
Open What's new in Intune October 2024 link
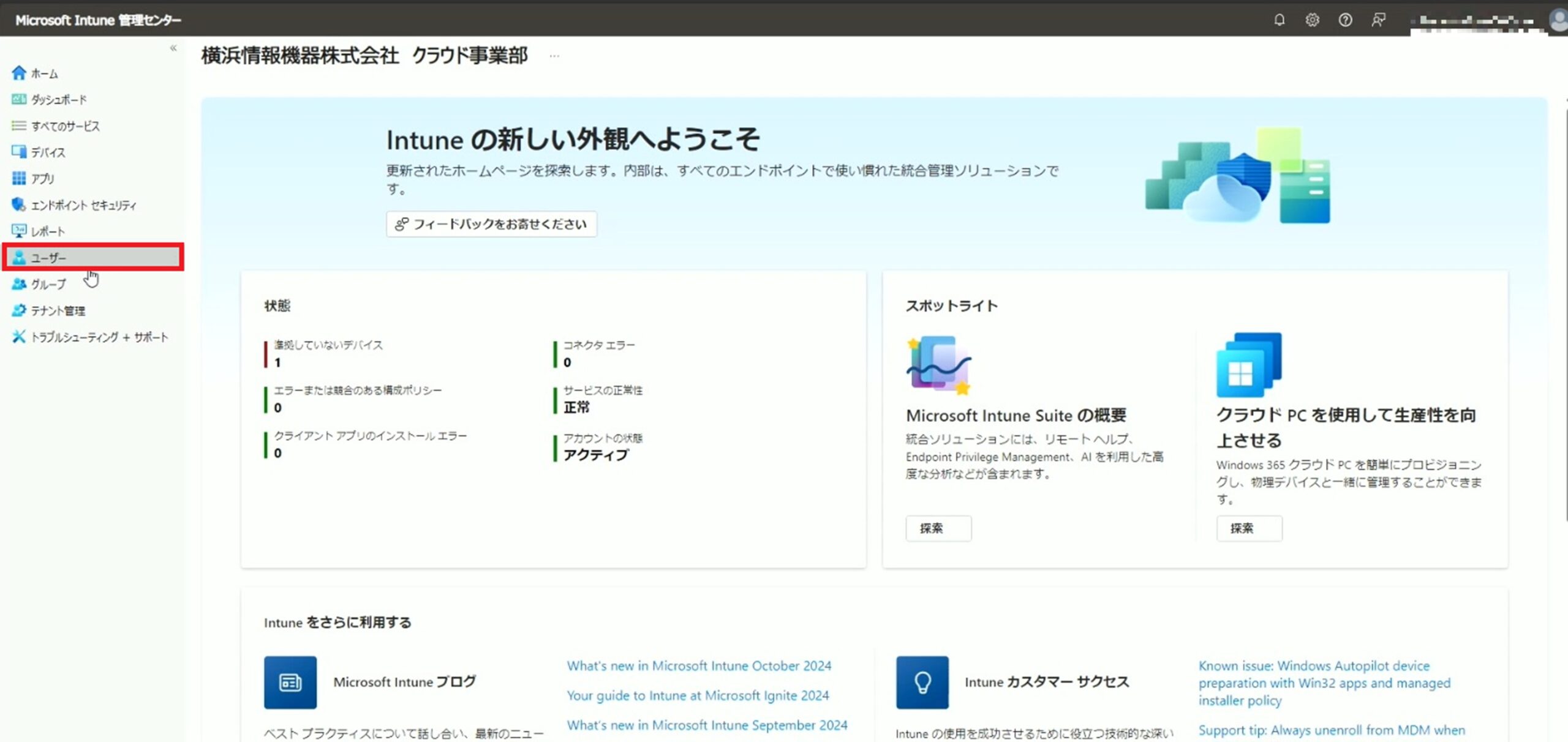698,665
